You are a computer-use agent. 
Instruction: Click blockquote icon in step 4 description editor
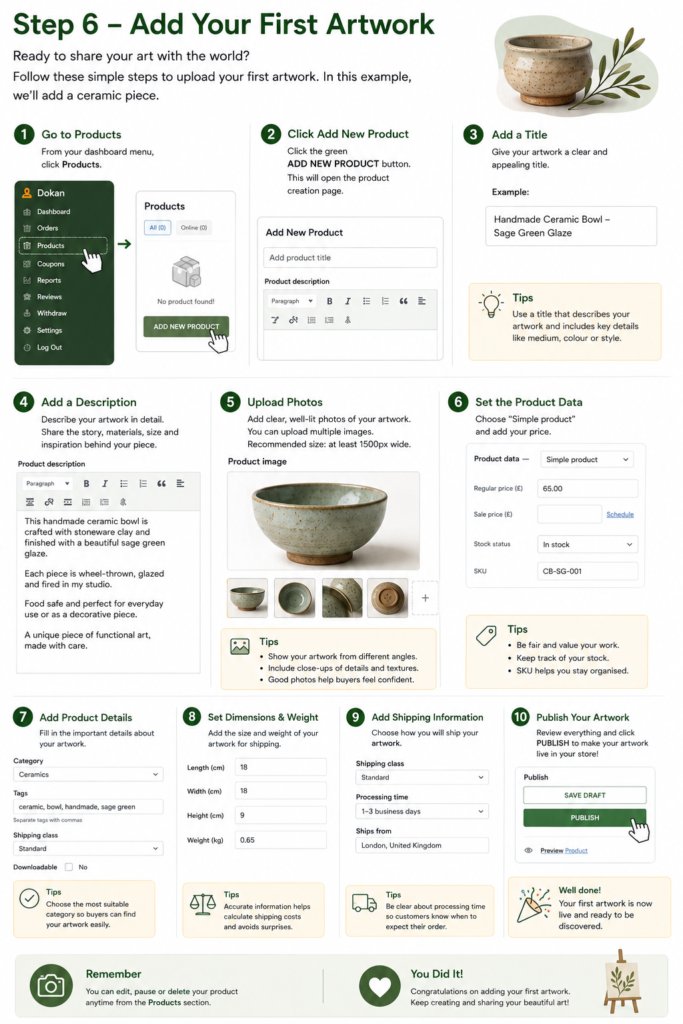click(161, 483)
